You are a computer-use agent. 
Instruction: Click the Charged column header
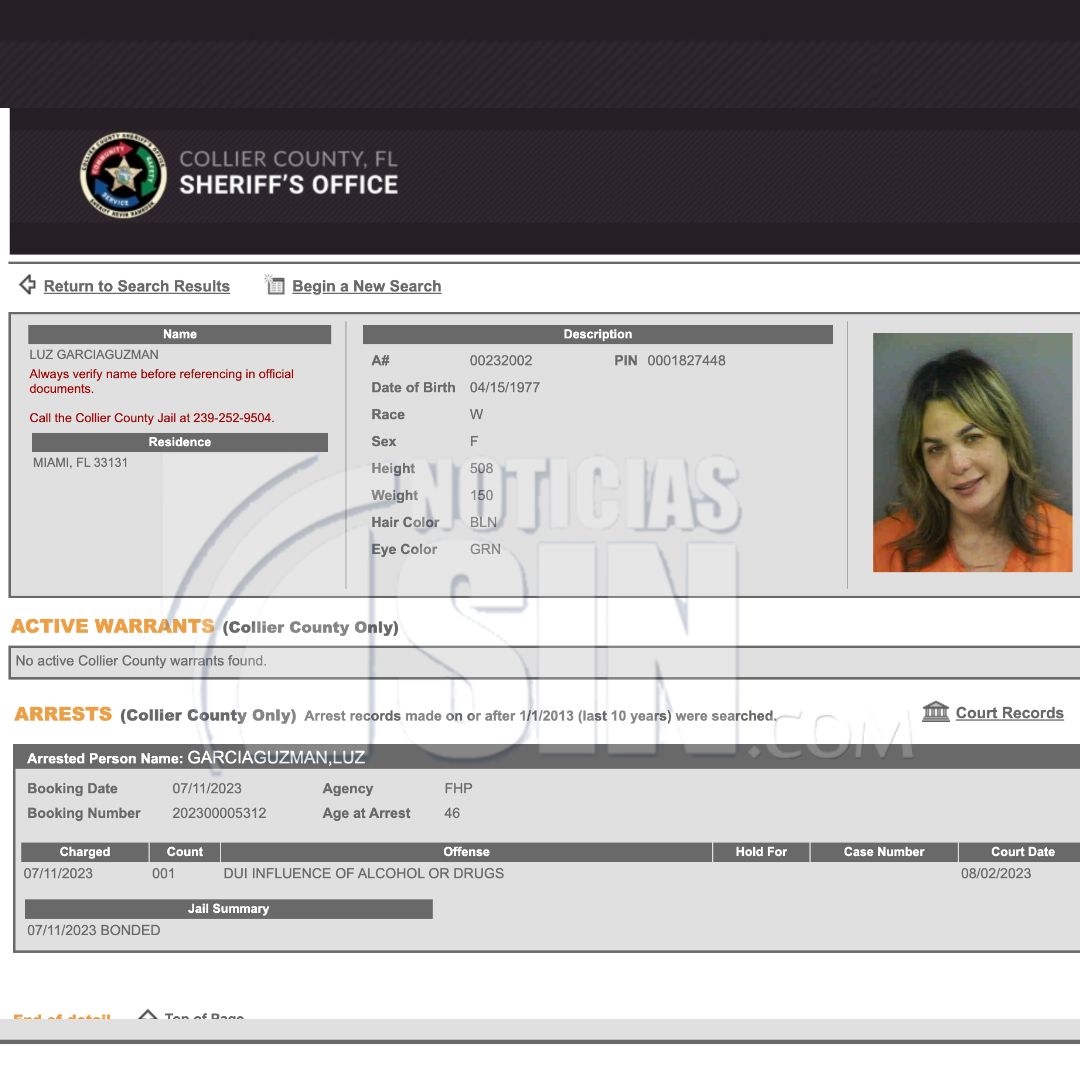click(85, 852)
